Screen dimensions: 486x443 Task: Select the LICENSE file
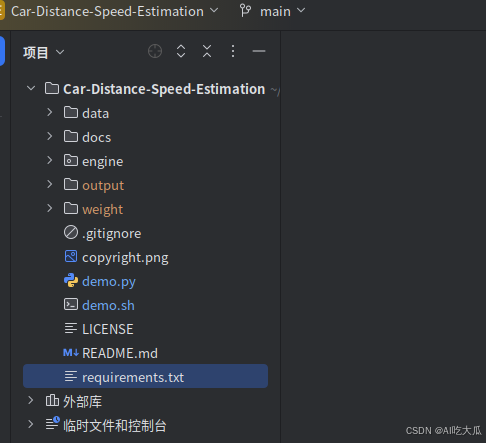click(x=108, y=329)
